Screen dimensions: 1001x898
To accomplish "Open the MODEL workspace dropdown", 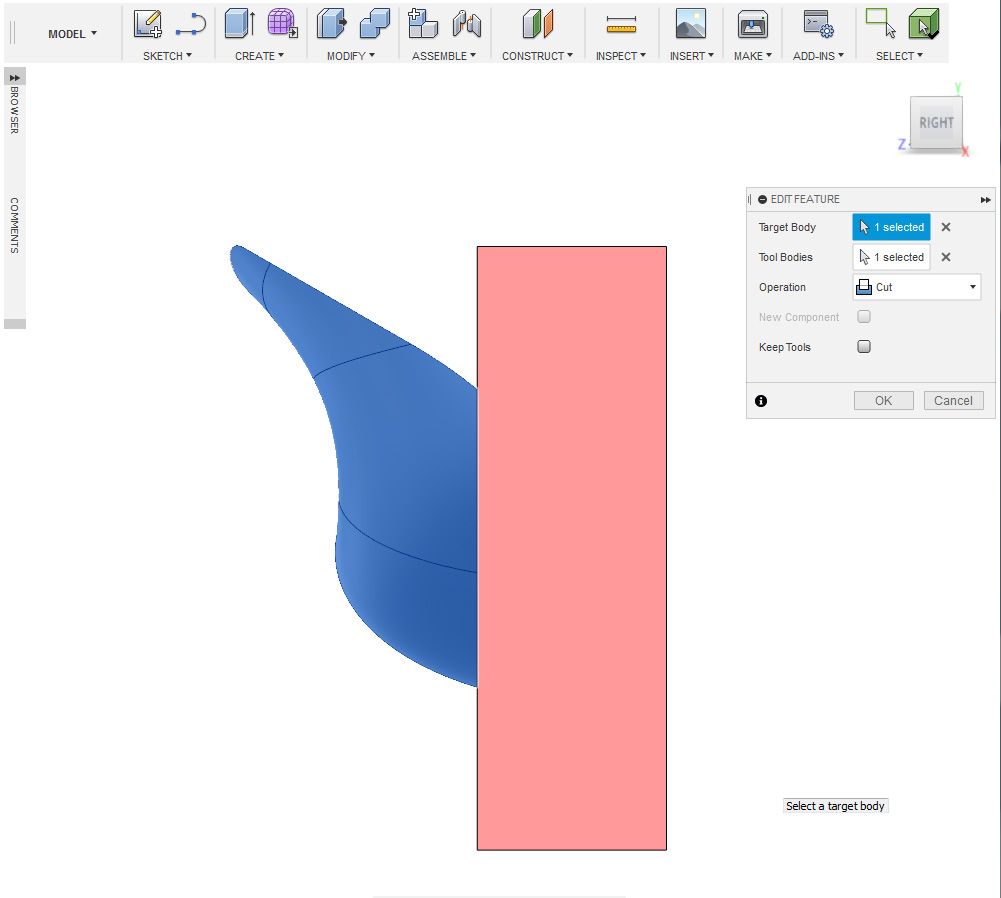I will pos(72,34).
